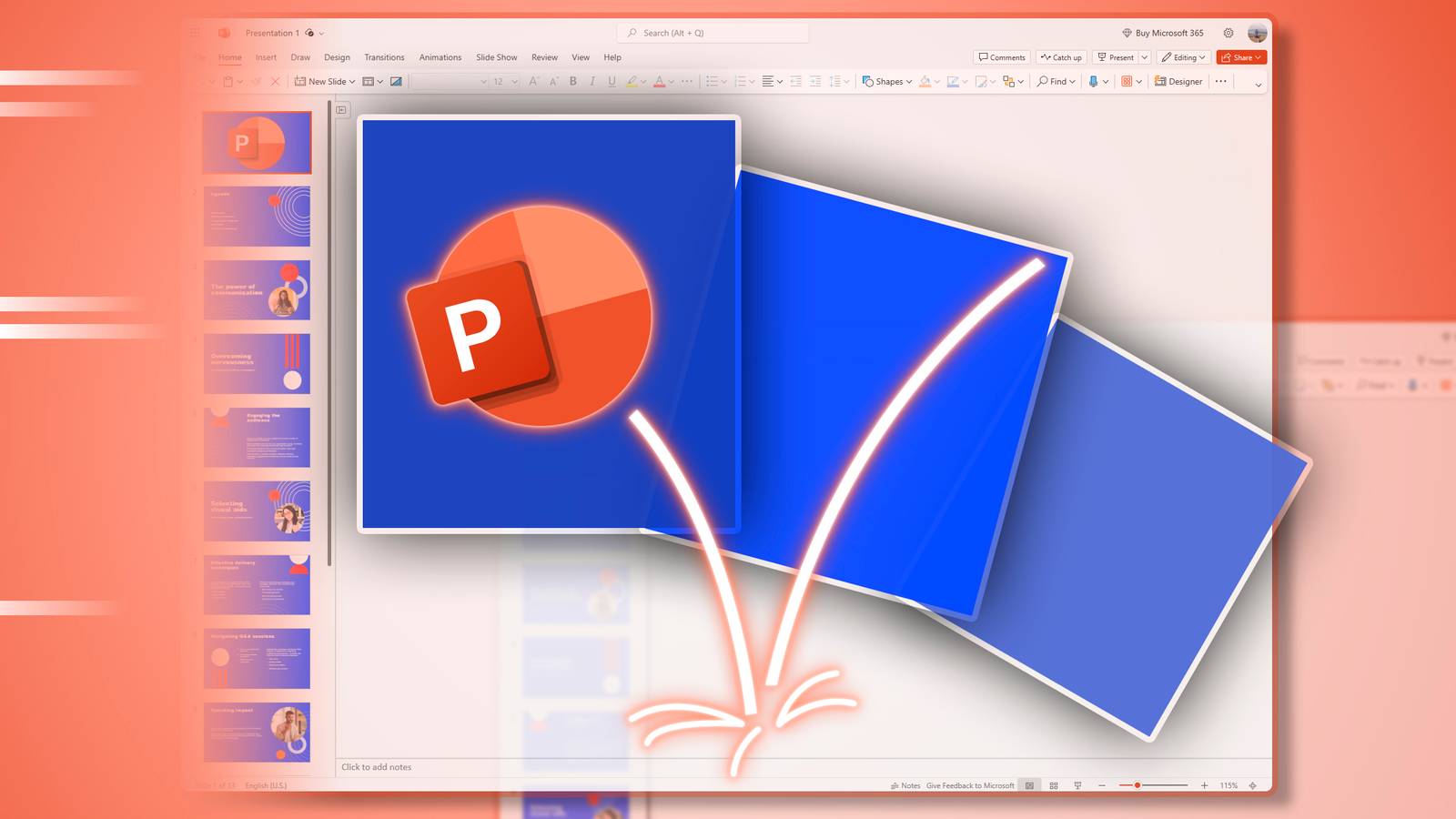This screenshot has width=1456, height=819.
Task: Click the Present button
Action: click(x=1116, y=57)
